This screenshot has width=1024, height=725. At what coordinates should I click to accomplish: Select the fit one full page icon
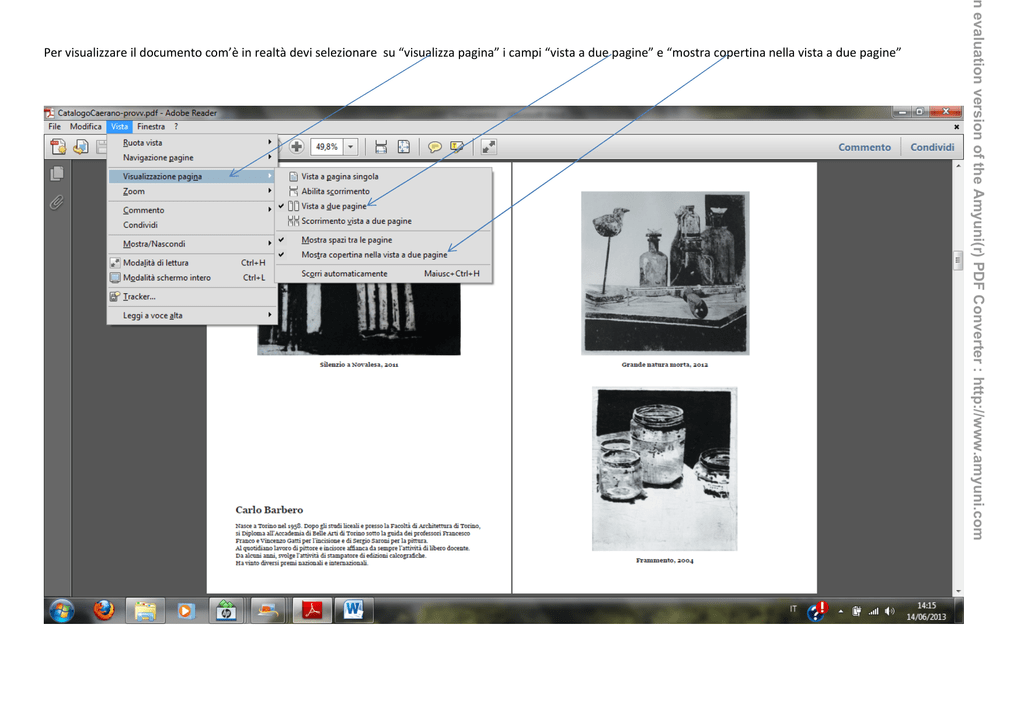pyautogui.click(x=404, y=147)
